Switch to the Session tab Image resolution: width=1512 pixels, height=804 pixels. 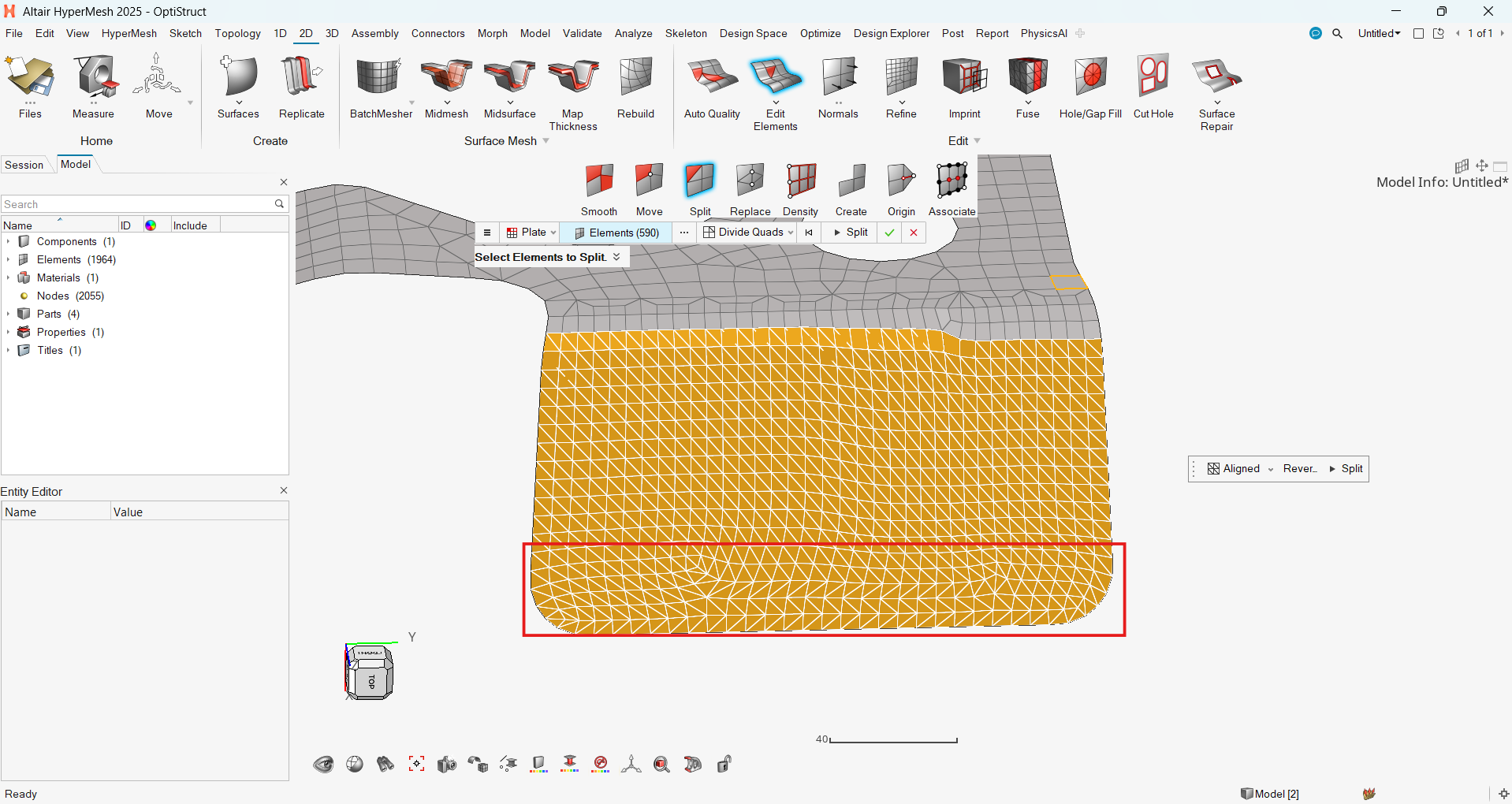coord(24,165)
